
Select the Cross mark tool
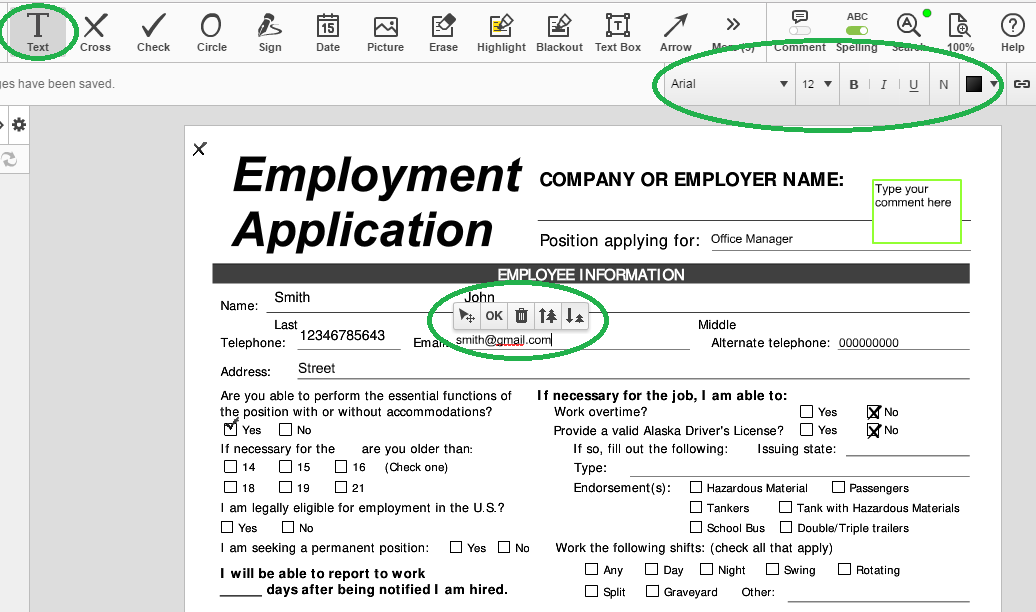(95, 32)
